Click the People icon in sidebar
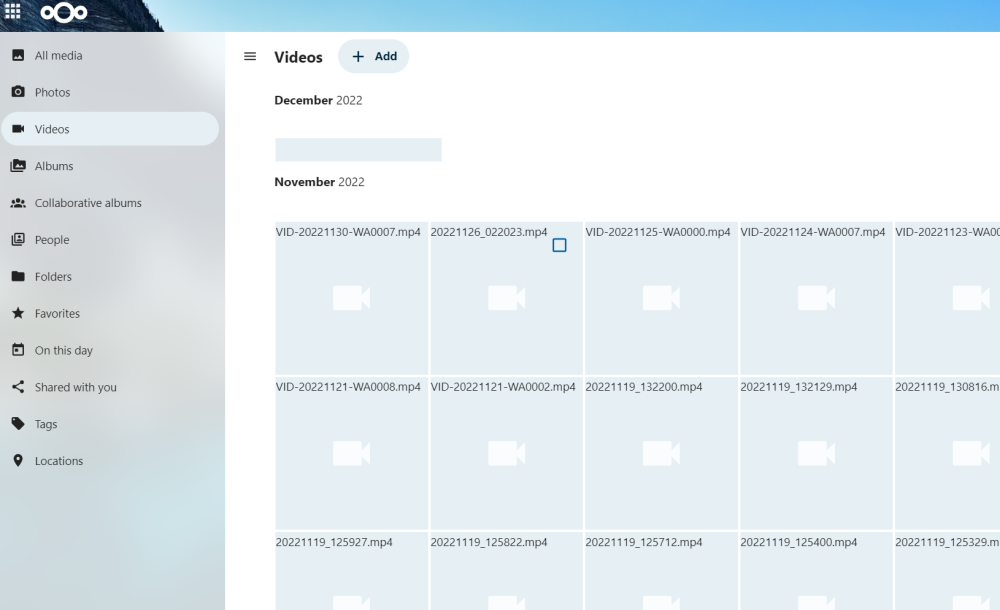Screen dimensions: 1000x610 (18, 239)
